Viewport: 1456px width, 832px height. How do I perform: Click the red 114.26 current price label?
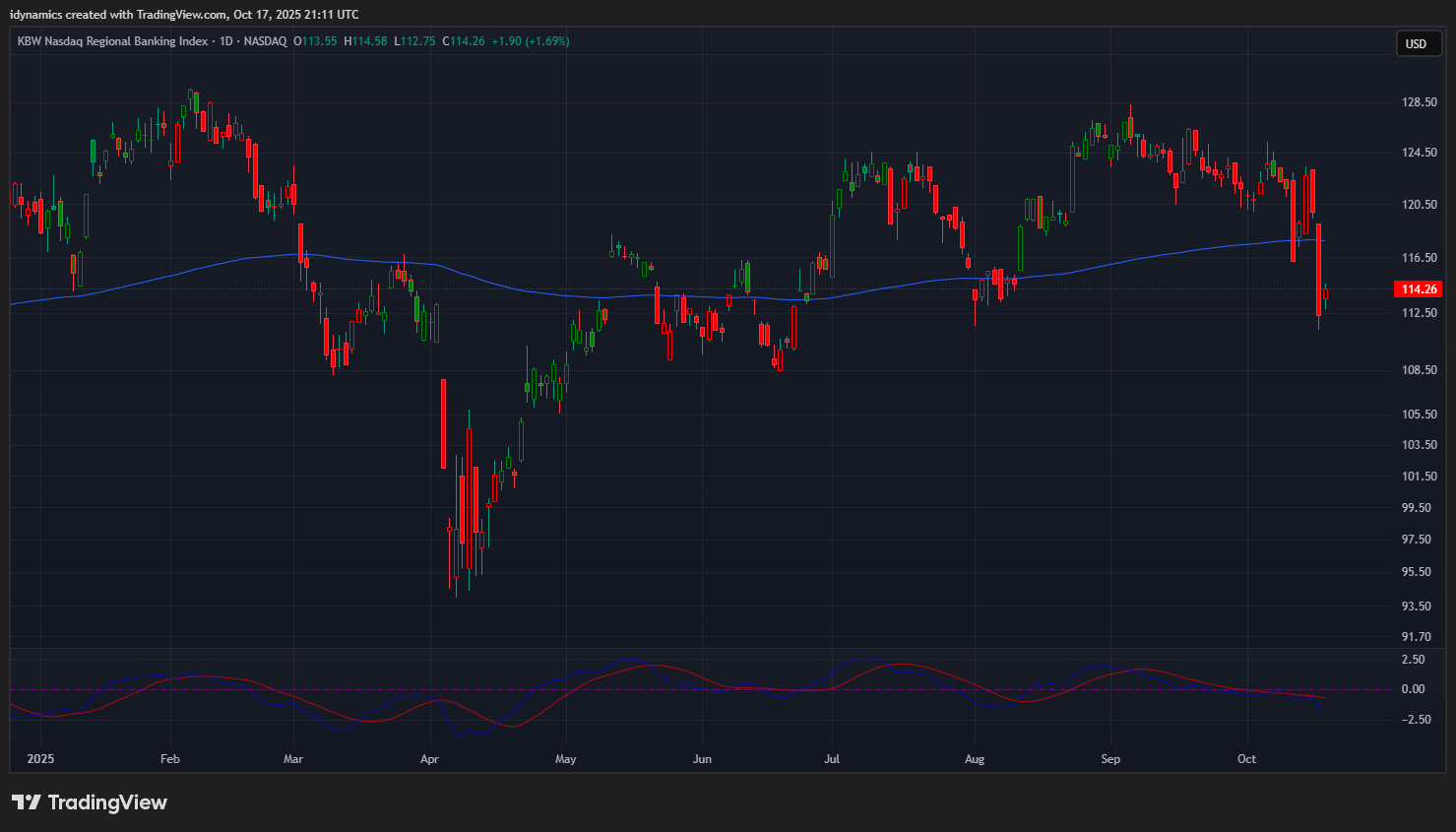click(x=1419, y=288)
